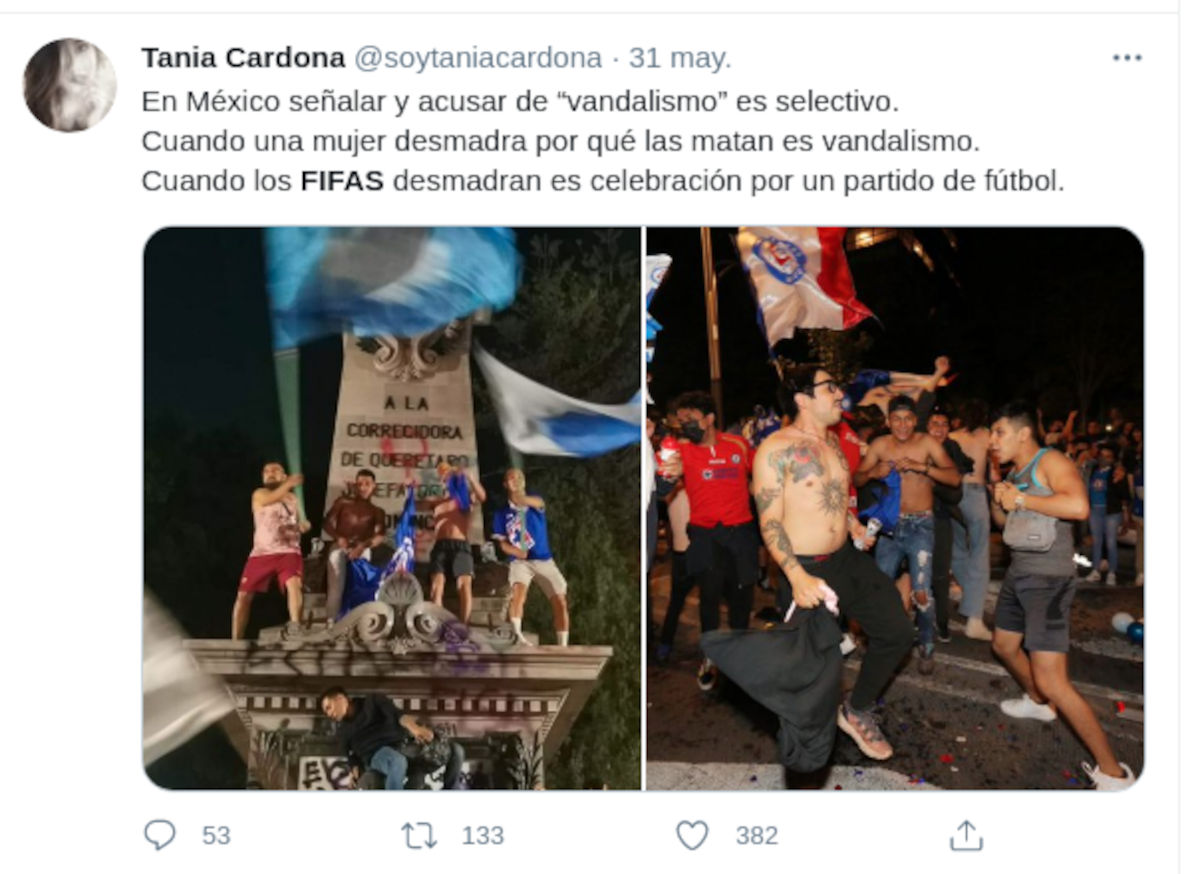Viewport: 1200px width, 874px height.
Task: Click the reply speech bubble icon
Action: coord(160,835)
